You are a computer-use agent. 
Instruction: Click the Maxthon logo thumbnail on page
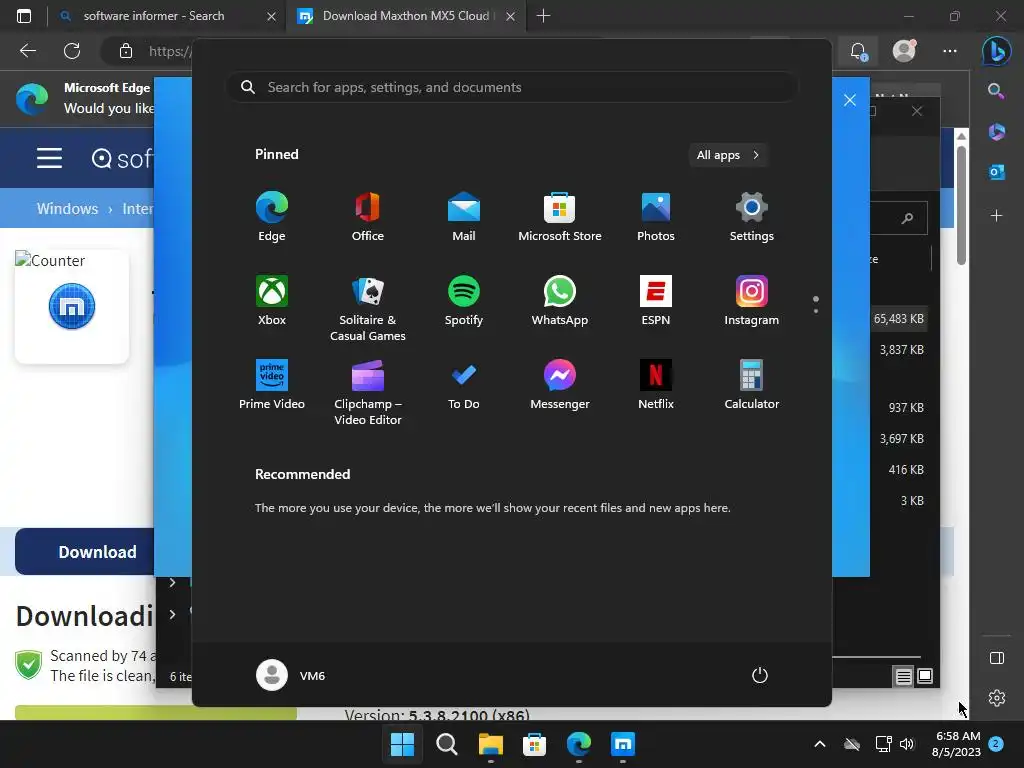[x=72, y=306]
